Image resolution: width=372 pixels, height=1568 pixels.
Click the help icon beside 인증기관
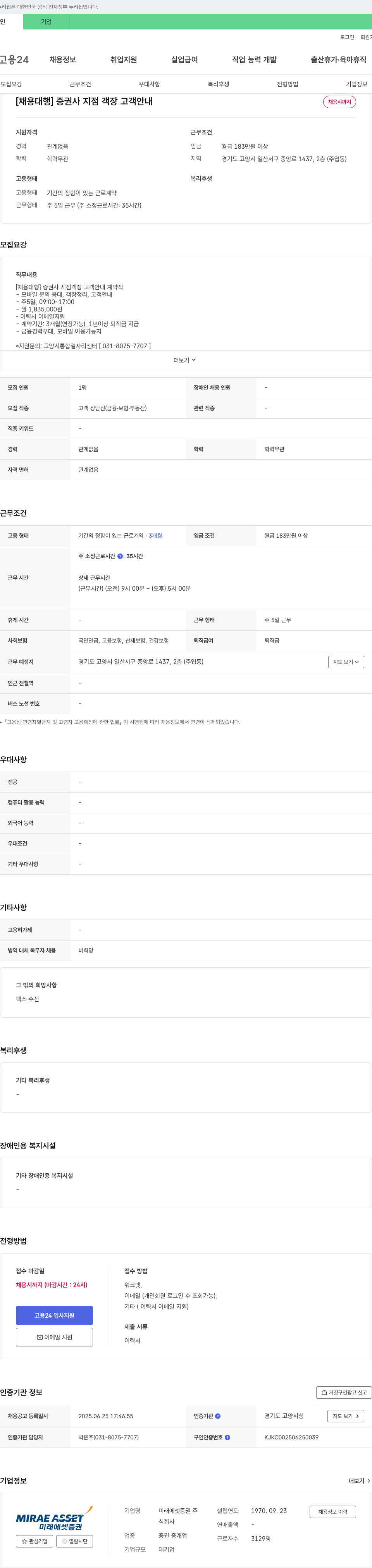pos(218,1416)
